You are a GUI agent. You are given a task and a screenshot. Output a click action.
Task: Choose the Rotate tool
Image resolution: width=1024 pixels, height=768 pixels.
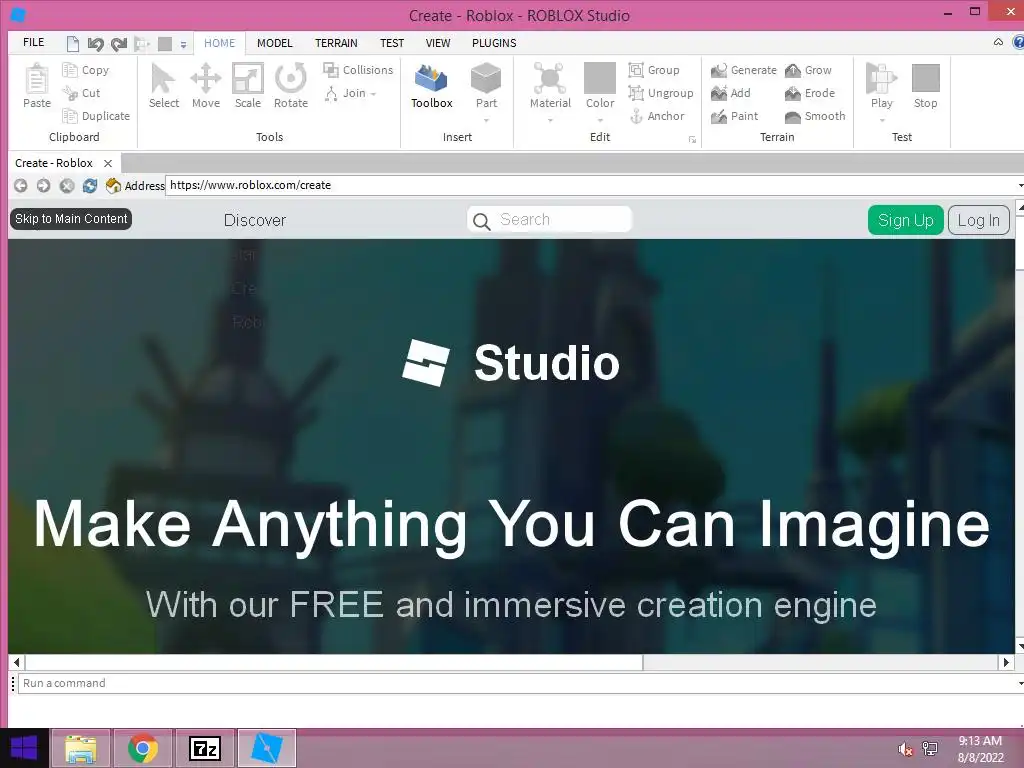pos(291,79)
